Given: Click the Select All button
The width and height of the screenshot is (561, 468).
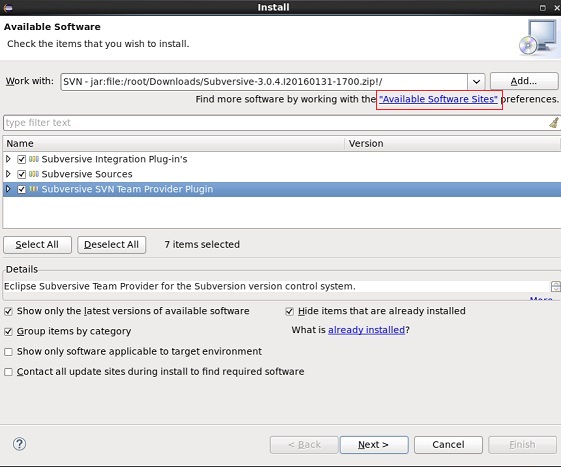Looking at the screenshot, I should pos(37,245).
